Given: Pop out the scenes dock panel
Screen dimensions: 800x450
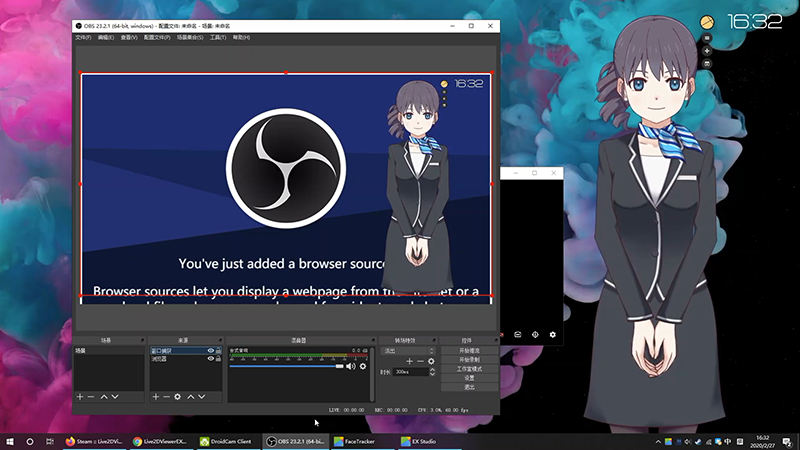Looking at the screenshot, I should (142, 340).
